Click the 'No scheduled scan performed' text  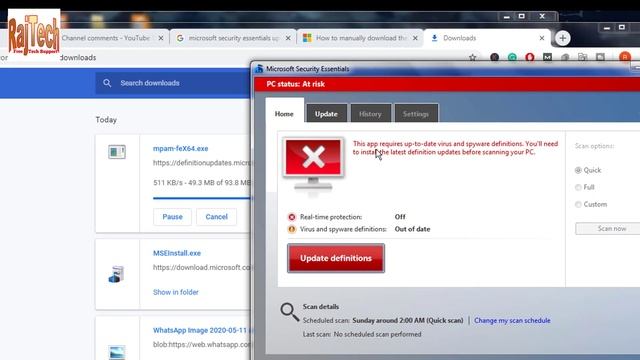click(378, 334)
